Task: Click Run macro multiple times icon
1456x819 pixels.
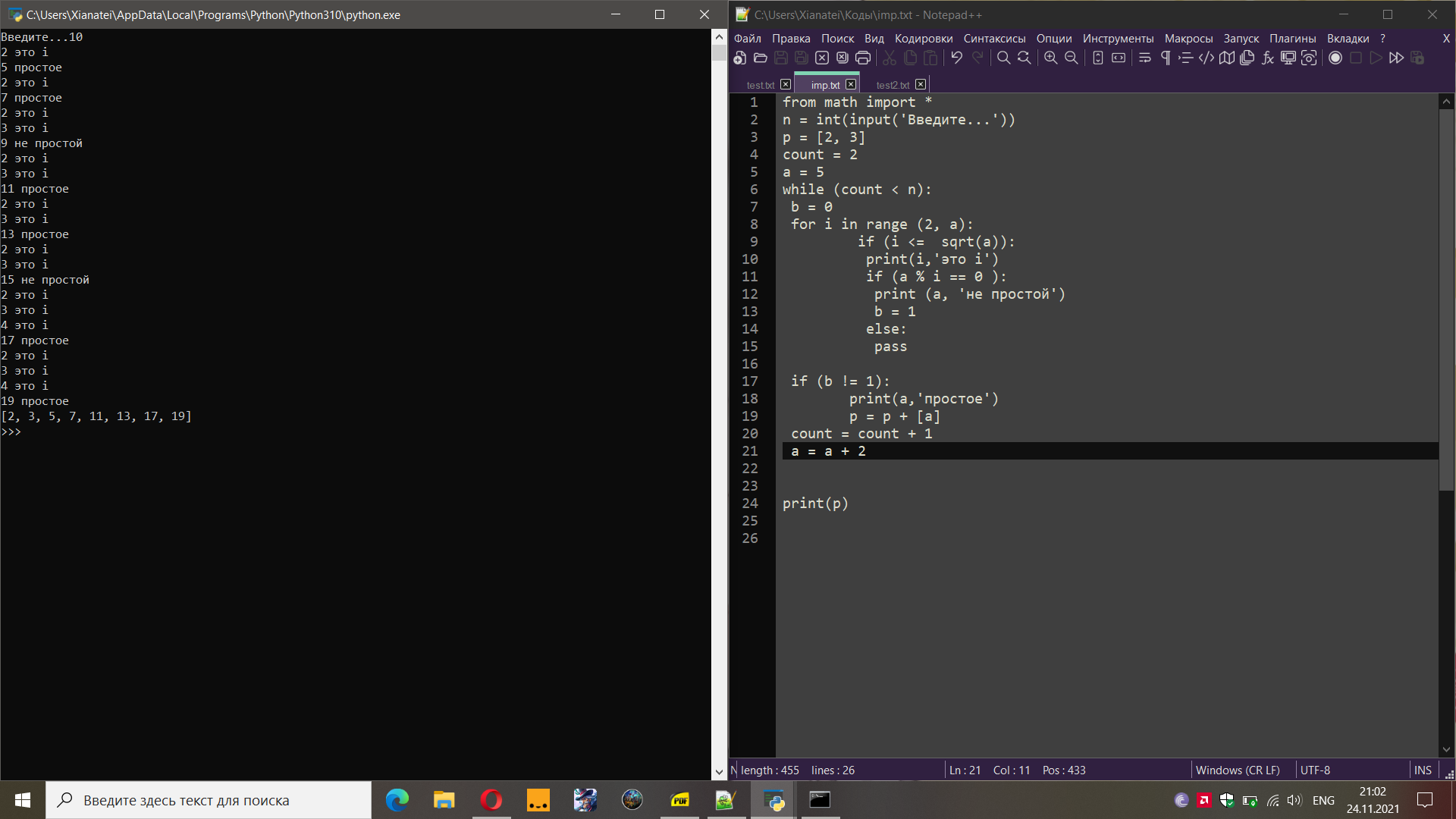Action: pyautogui.click(x=1397, y=58)
